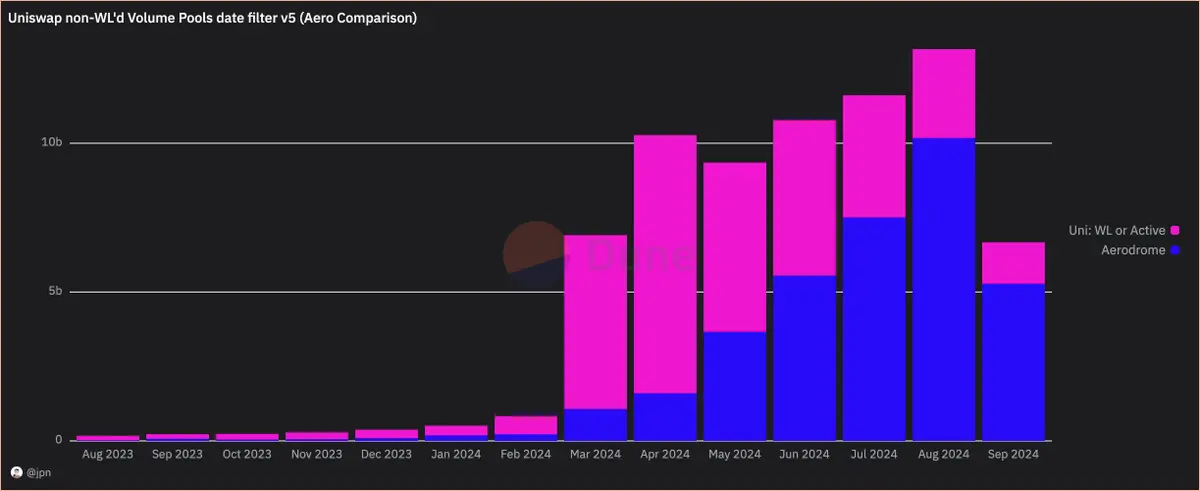
Task: Click the Dune watermark logo
Action: click(598, 257)
